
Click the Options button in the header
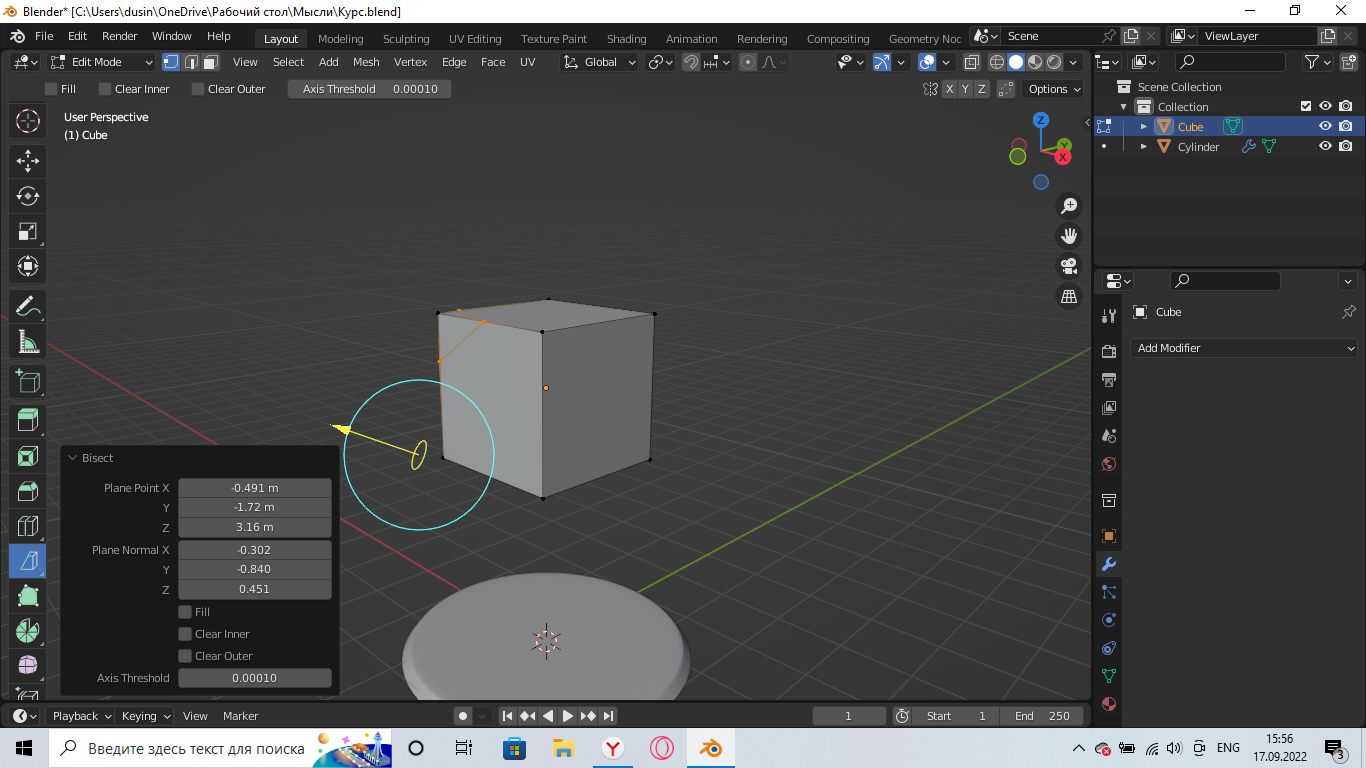click(1049, 88)
